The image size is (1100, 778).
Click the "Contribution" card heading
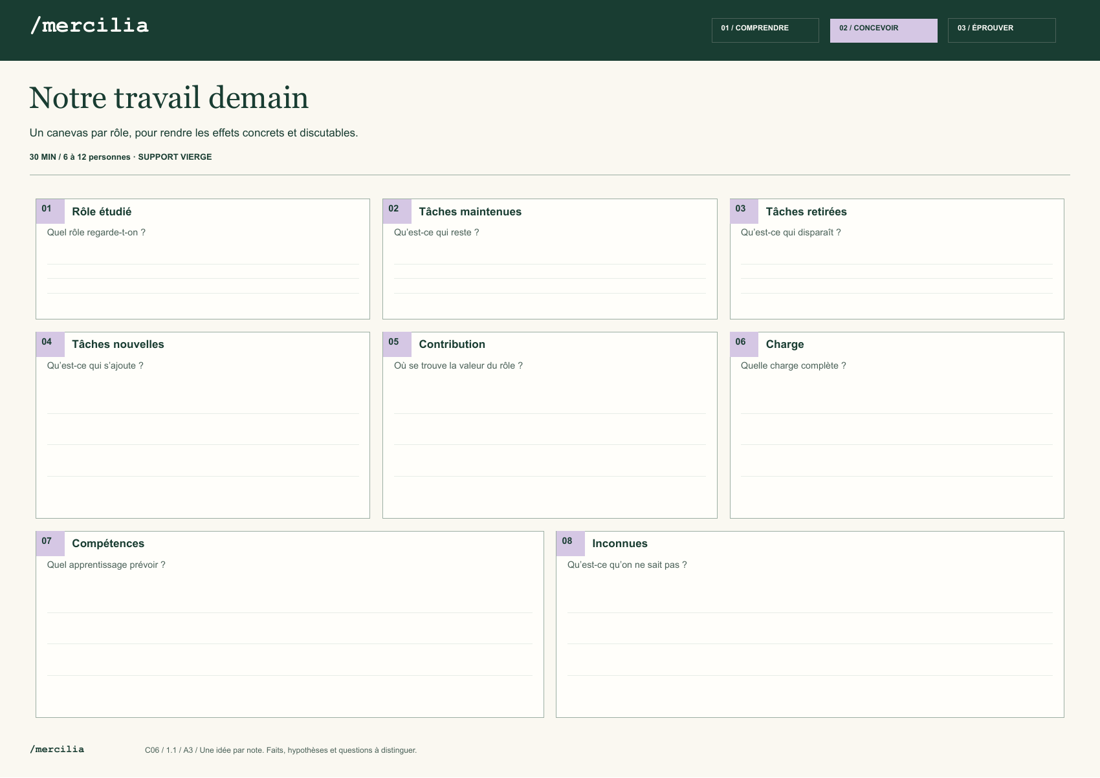coord(452,344)
